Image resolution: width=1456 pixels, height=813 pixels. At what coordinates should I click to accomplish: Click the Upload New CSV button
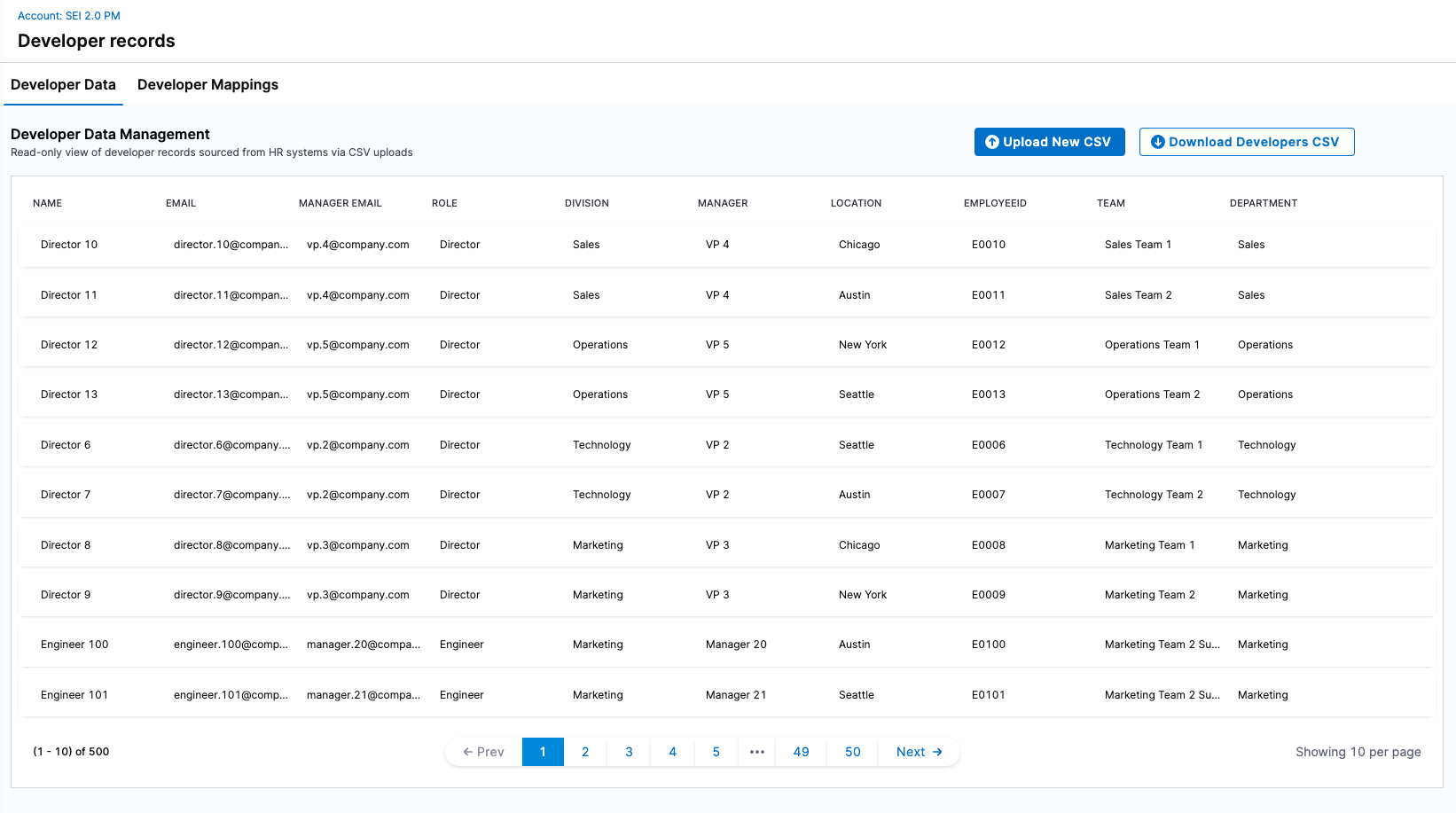click(1049, 142)
